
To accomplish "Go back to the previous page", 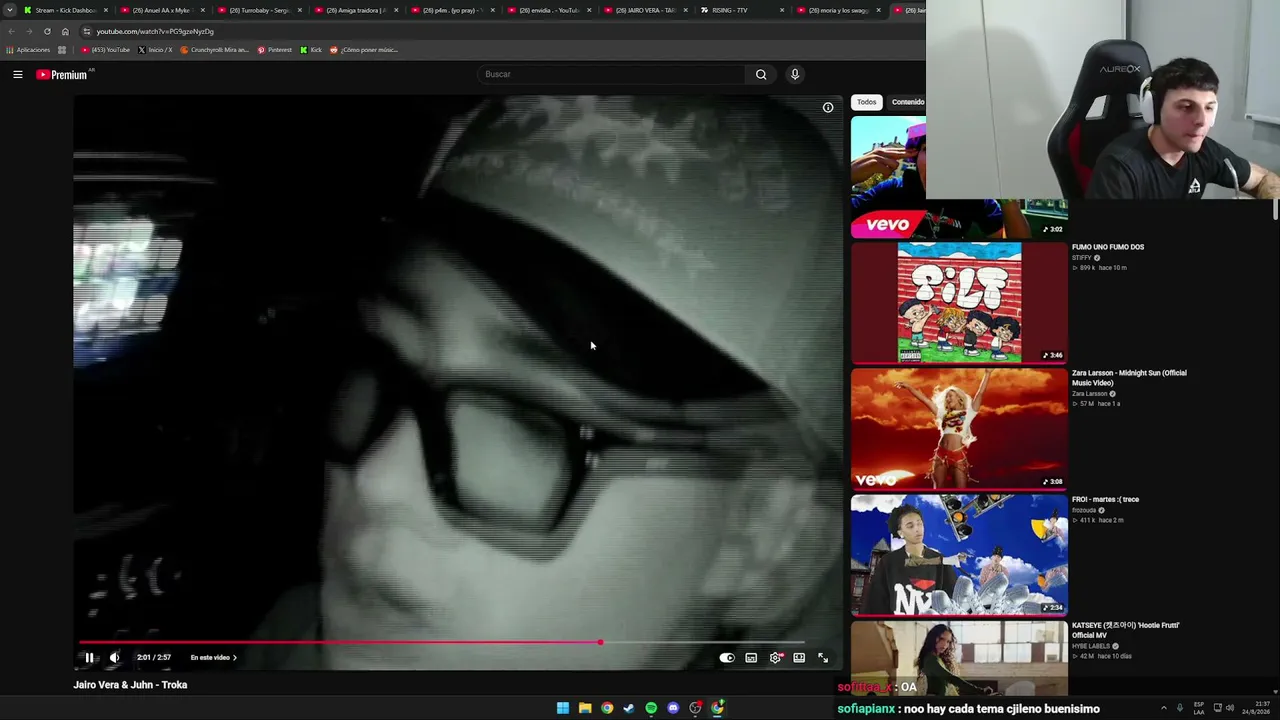I will coord(11,31).
